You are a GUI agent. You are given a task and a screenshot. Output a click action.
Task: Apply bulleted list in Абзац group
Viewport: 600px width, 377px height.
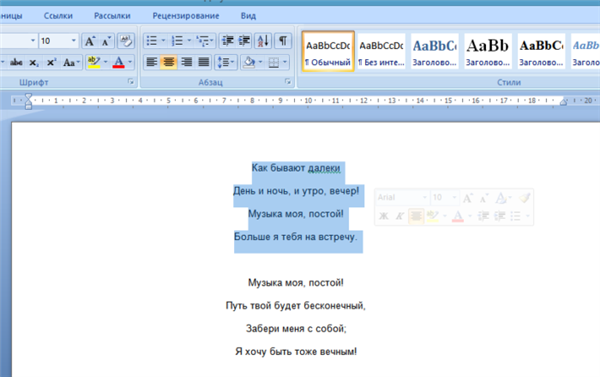[152, 41]
